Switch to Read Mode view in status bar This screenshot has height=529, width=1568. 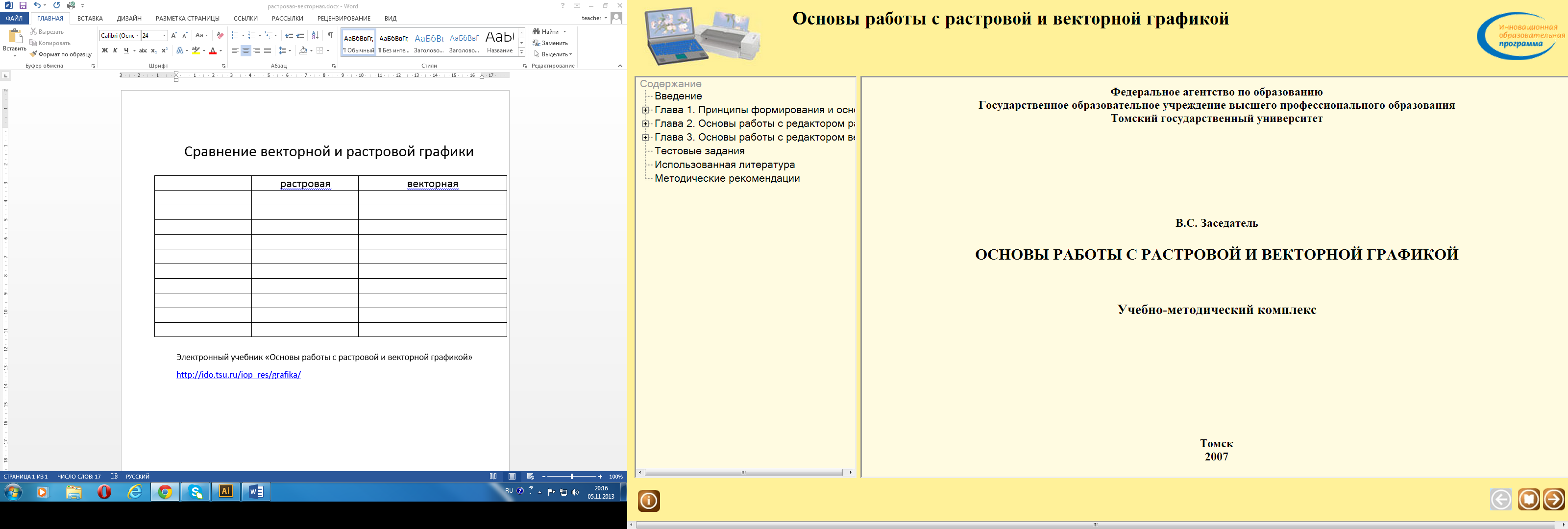pos(493,477)
